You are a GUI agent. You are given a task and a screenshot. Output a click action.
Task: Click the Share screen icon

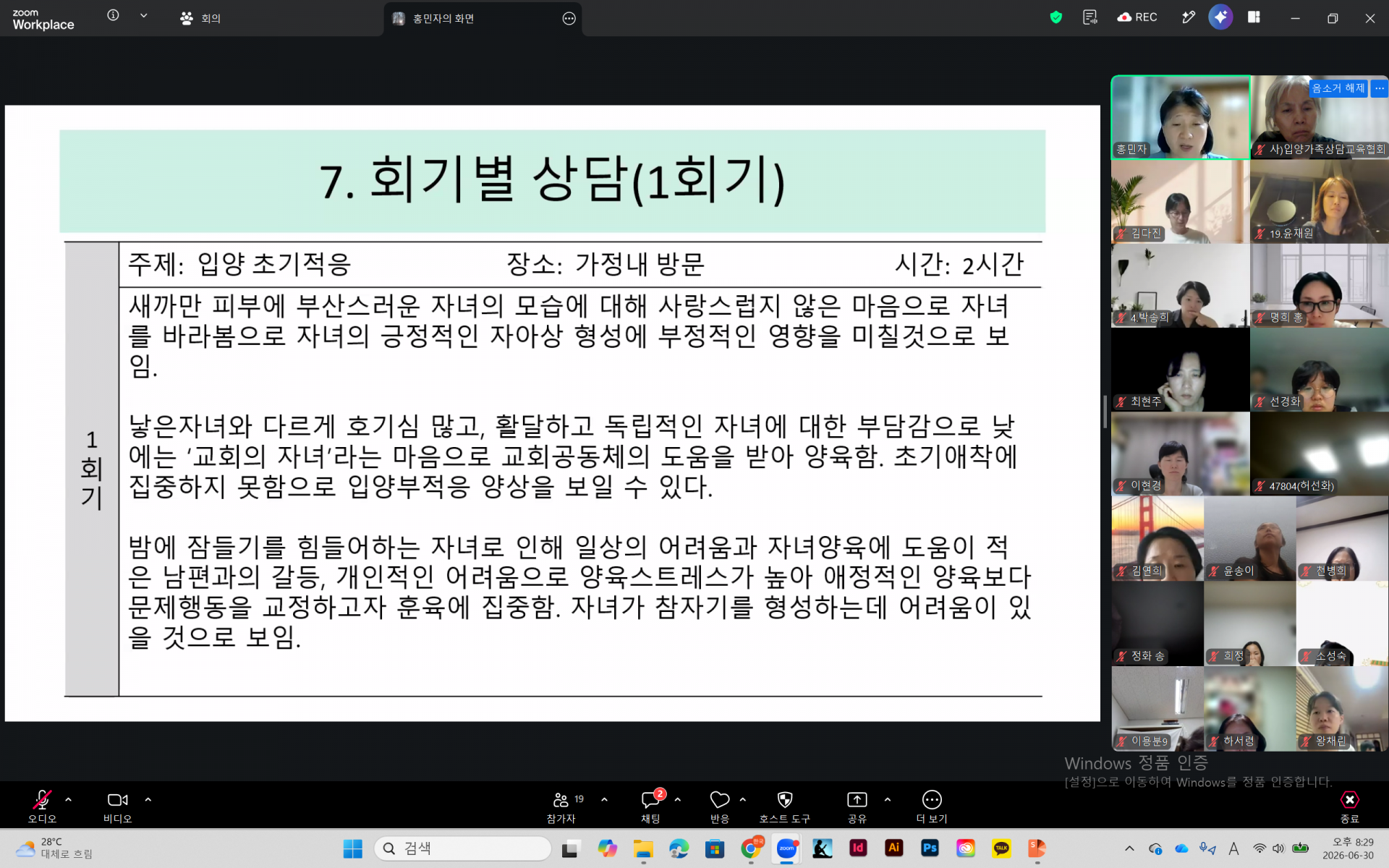click(x=857, y=807)
